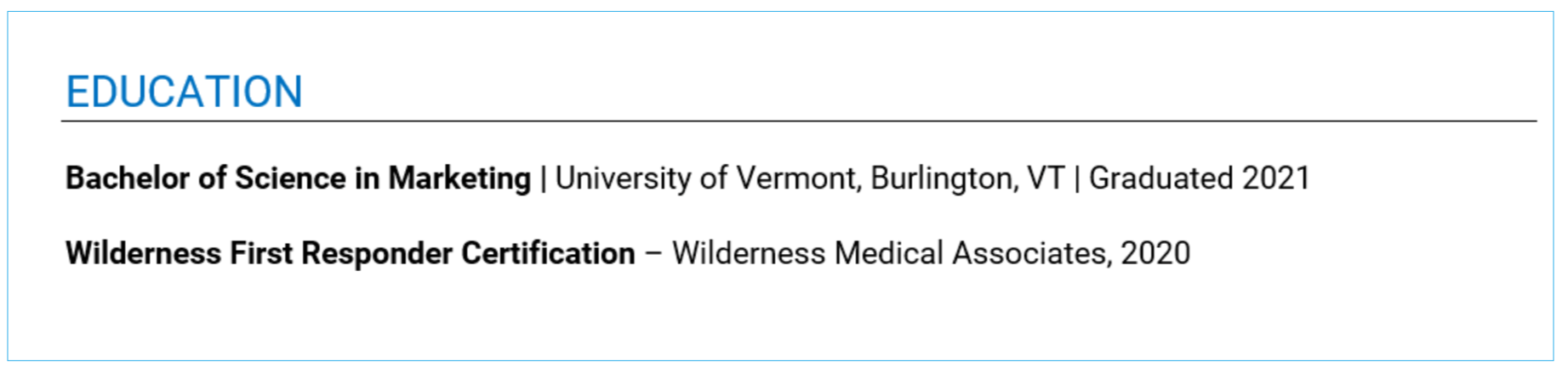
Task: Click the pipe separator after "Marketing"
Action: coord(543,178)
